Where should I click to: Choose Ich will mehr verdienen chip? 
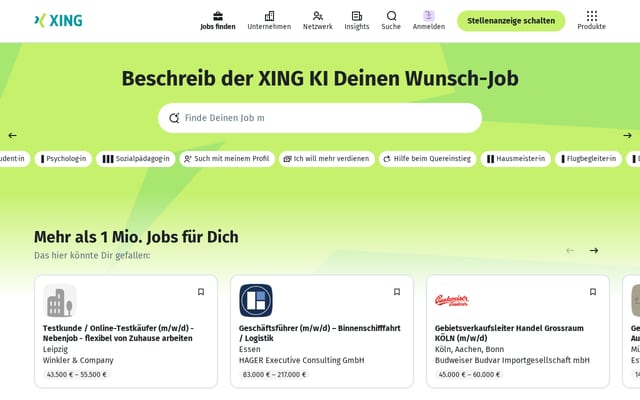coord(327,159)
